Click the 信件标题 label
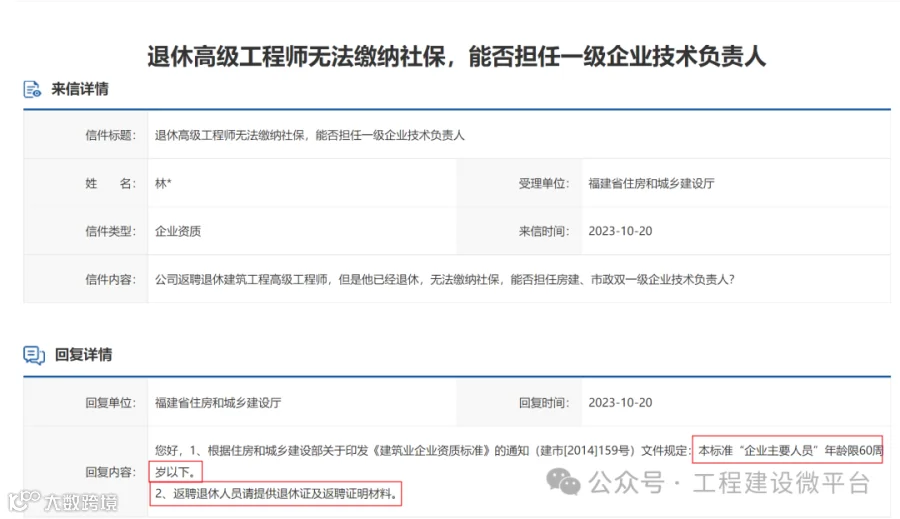This screenshot has width=900, height=519. (111, 135)
